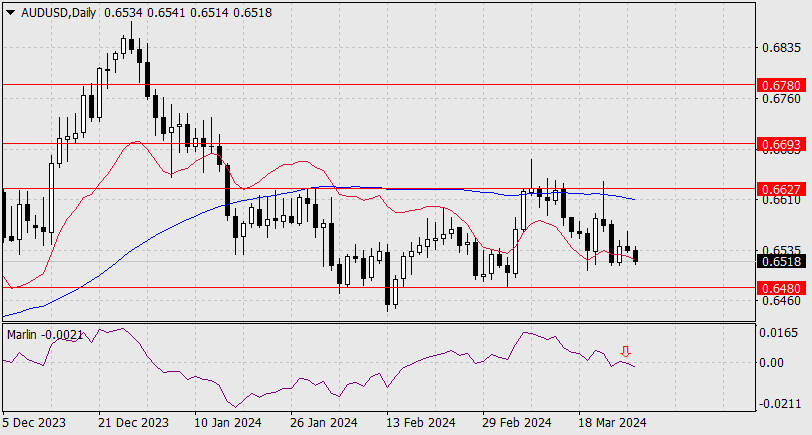The height and width of the screenshot is (435, 812).
Task: Open the chart menu triangle beside AUDUSD
Action: tap(11, 13)
